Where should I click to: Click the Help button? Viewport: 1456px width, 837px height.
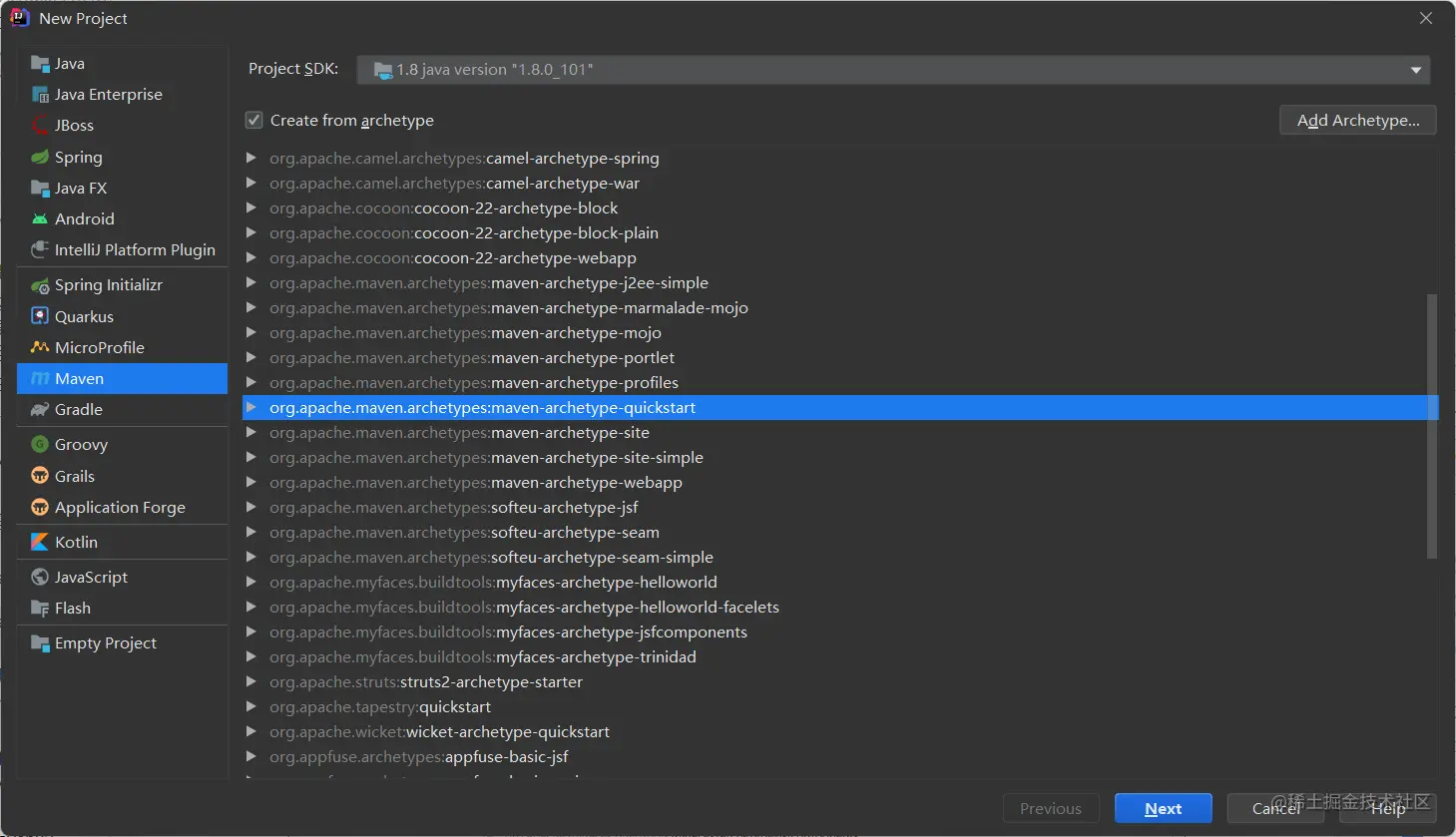(x=1387, y=809)
